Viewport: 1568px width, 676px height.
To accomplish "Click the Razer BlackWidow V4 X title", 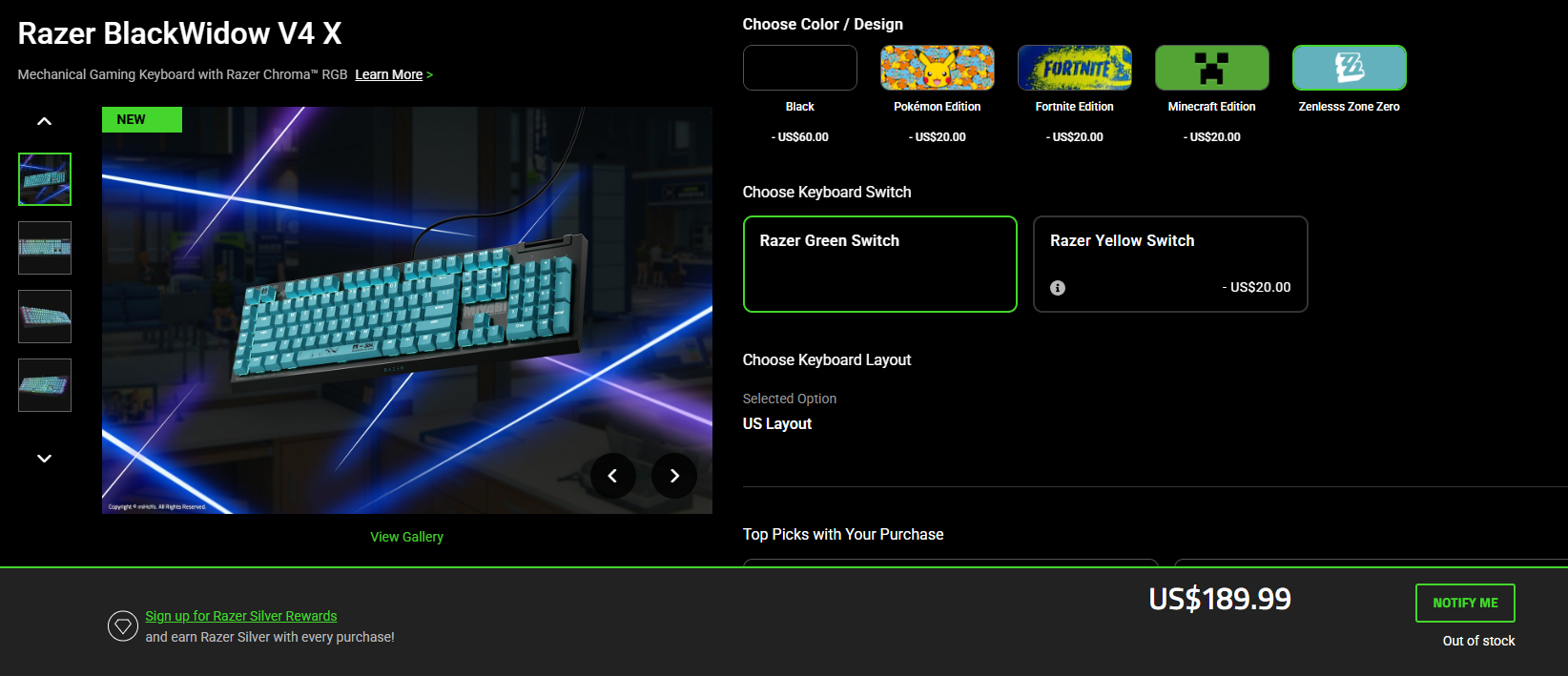I will 179,33.
